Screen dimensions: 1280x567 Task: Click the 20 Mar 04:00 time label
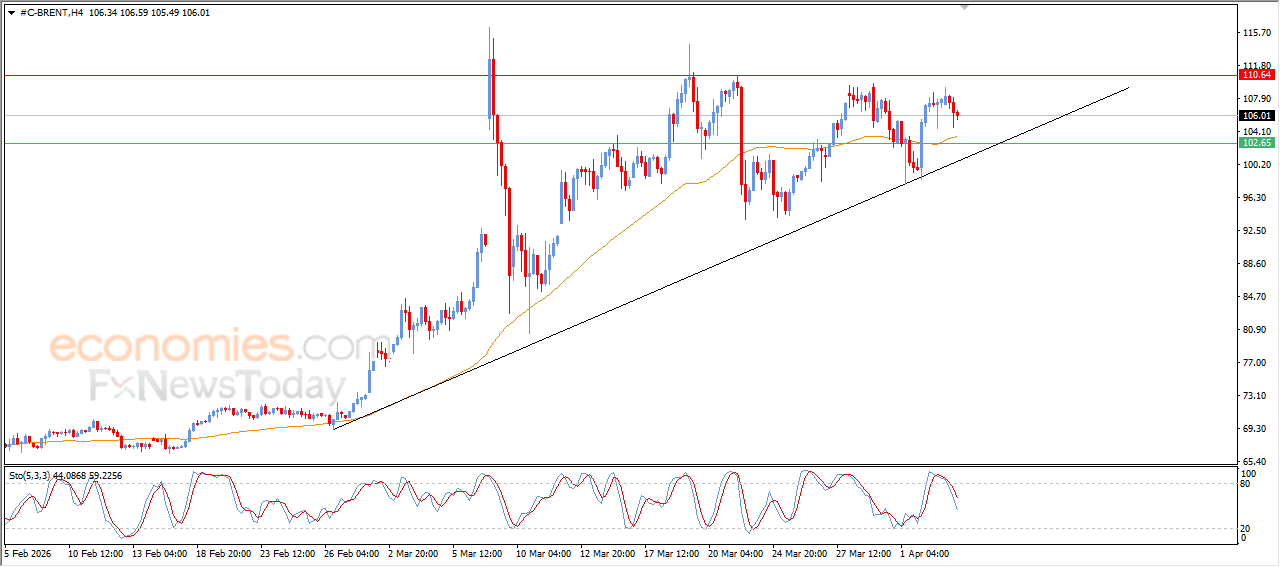tap(735, 552)
